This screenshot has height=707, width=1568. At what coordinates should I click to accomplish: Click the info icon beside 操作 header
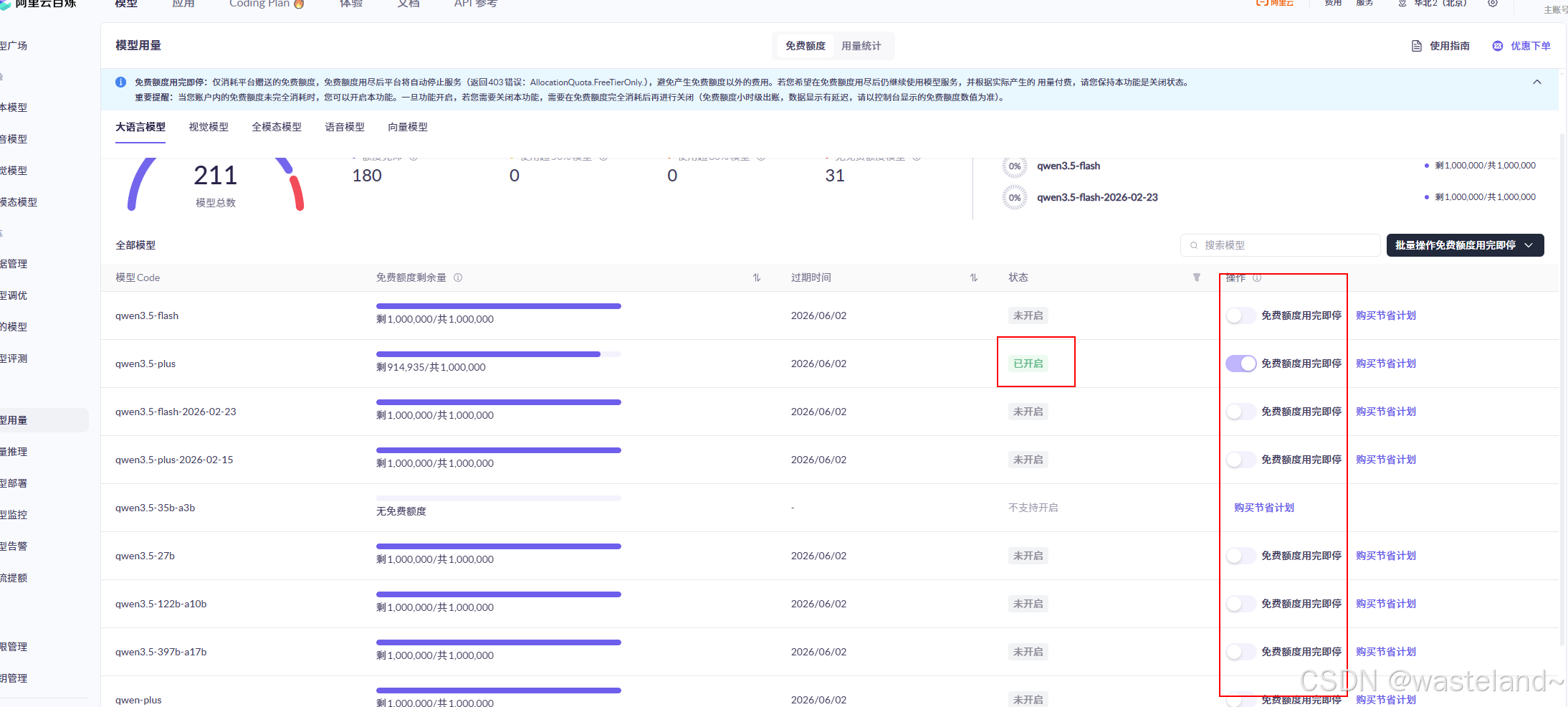pos(1257,278)
